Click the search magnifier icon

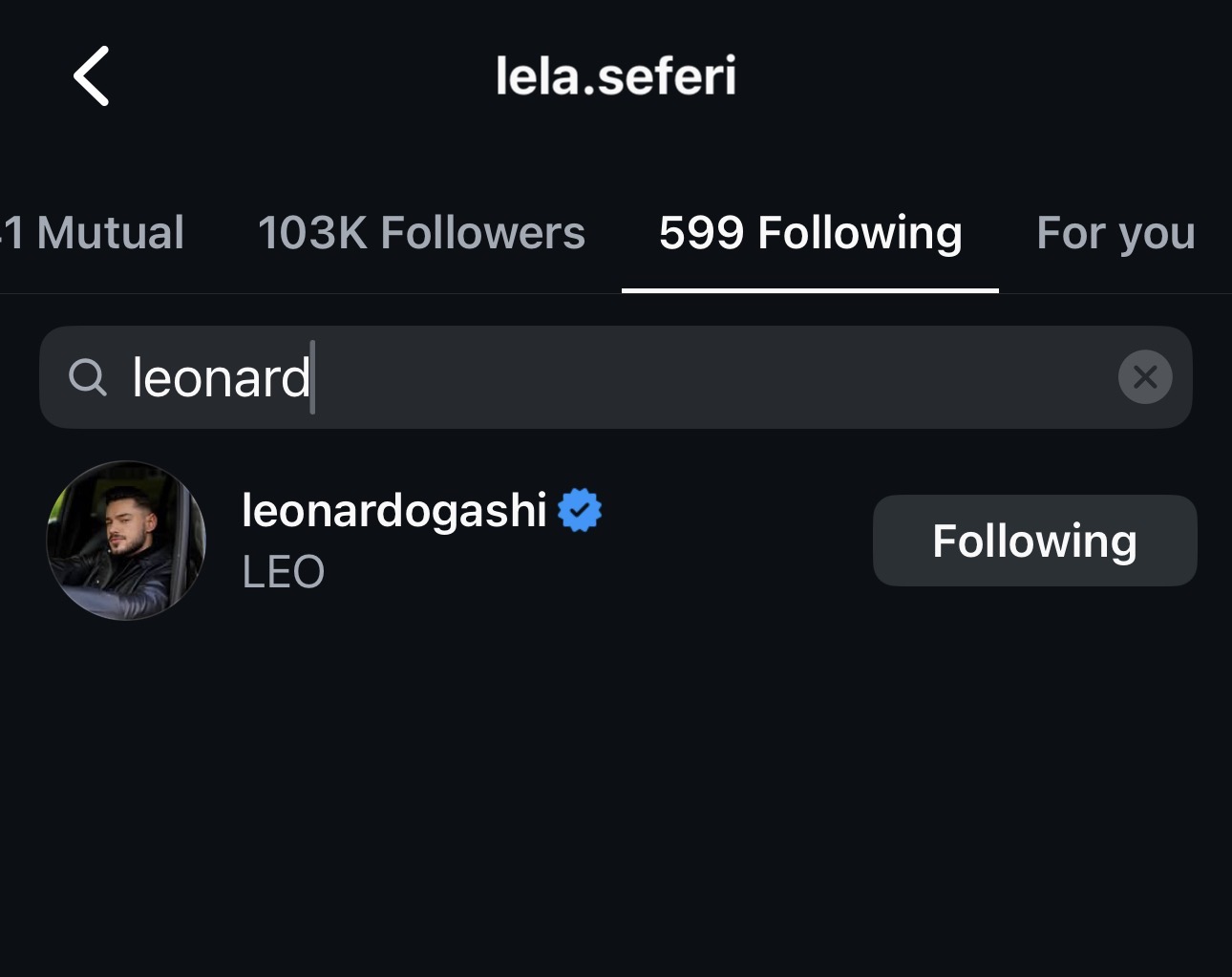[88, 377]
